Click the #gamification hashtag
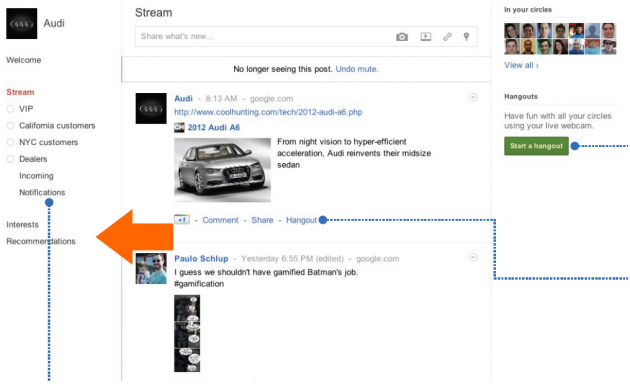The height and width of the screenshot is (387, 630). click(x=199, y=284)
